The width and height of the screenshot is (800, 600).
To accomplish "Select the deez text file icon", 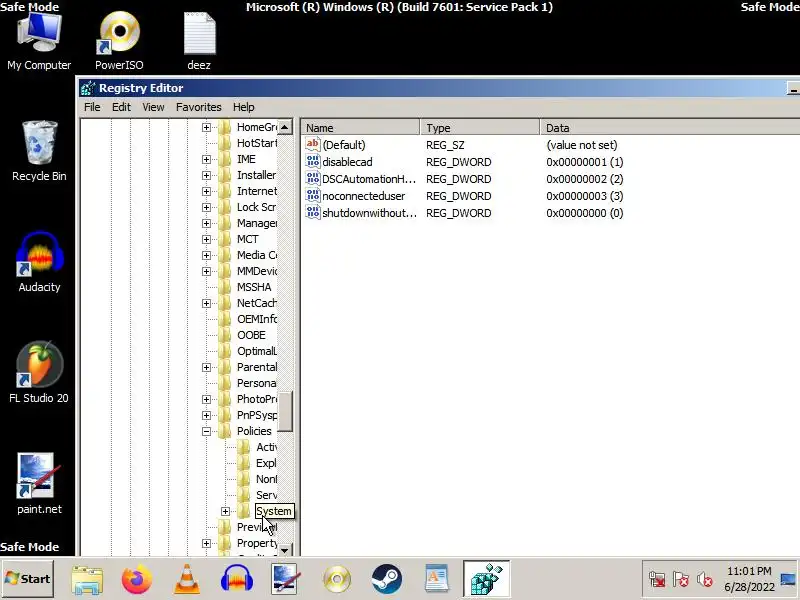I will [x=199, y=41].
